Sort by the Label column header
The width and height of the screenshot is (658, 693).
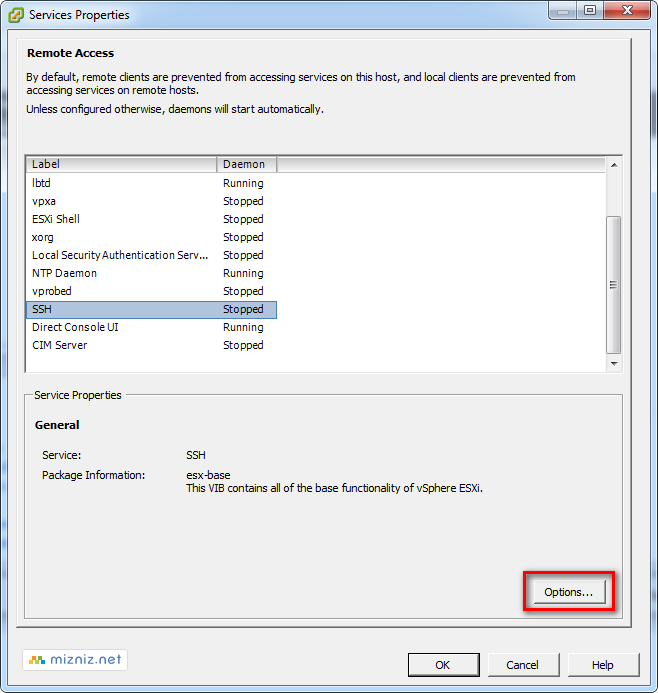click(122, 164)
